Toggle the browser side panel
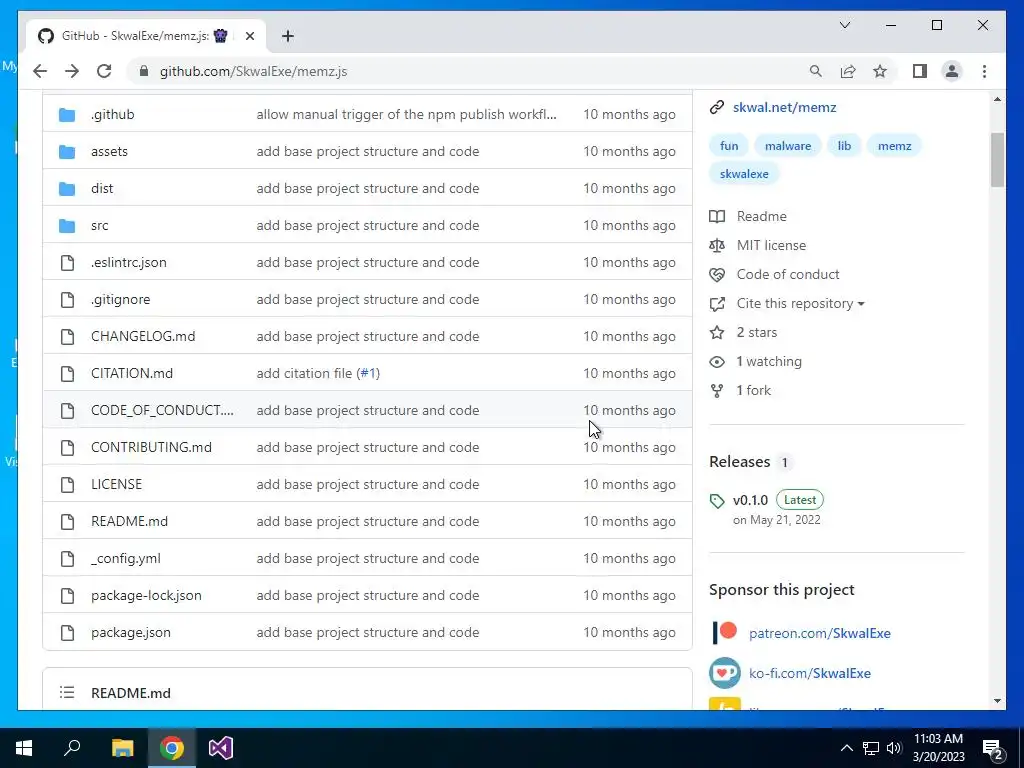The width and height of the screenshot is (1024, 768). coord(920,71)
